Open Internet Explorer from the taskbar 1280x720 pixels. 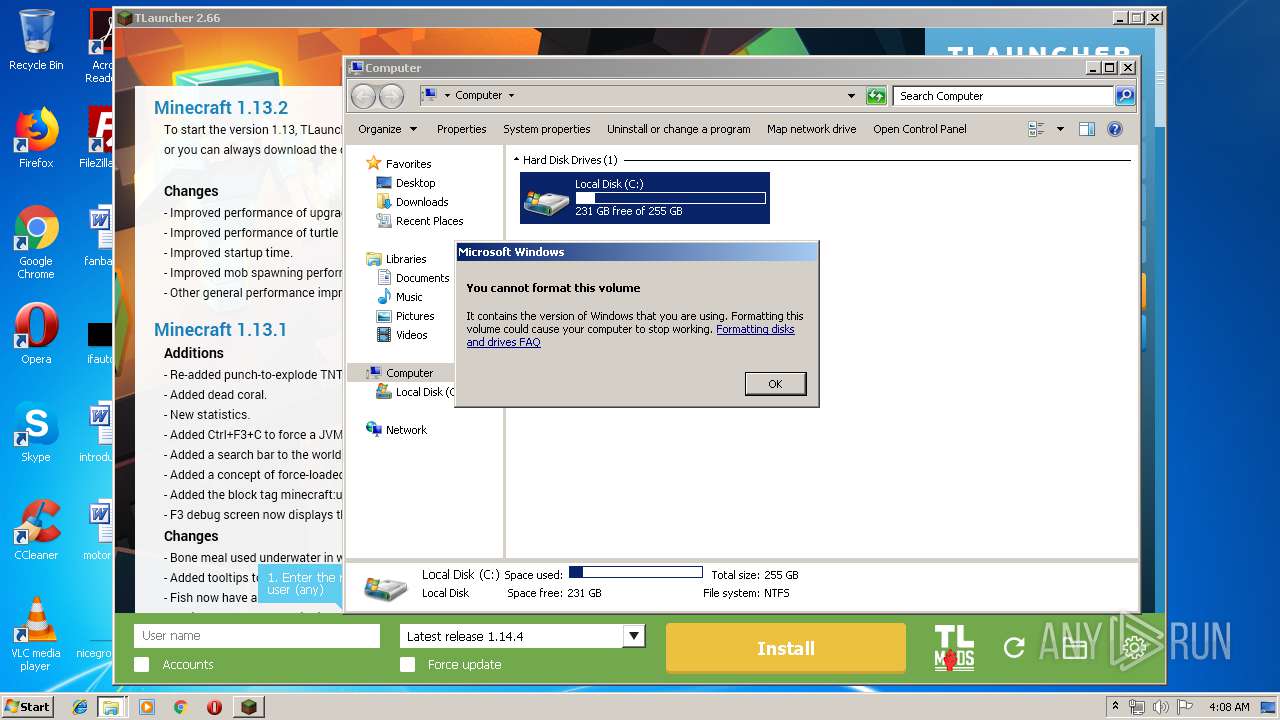tap(80, 707)
